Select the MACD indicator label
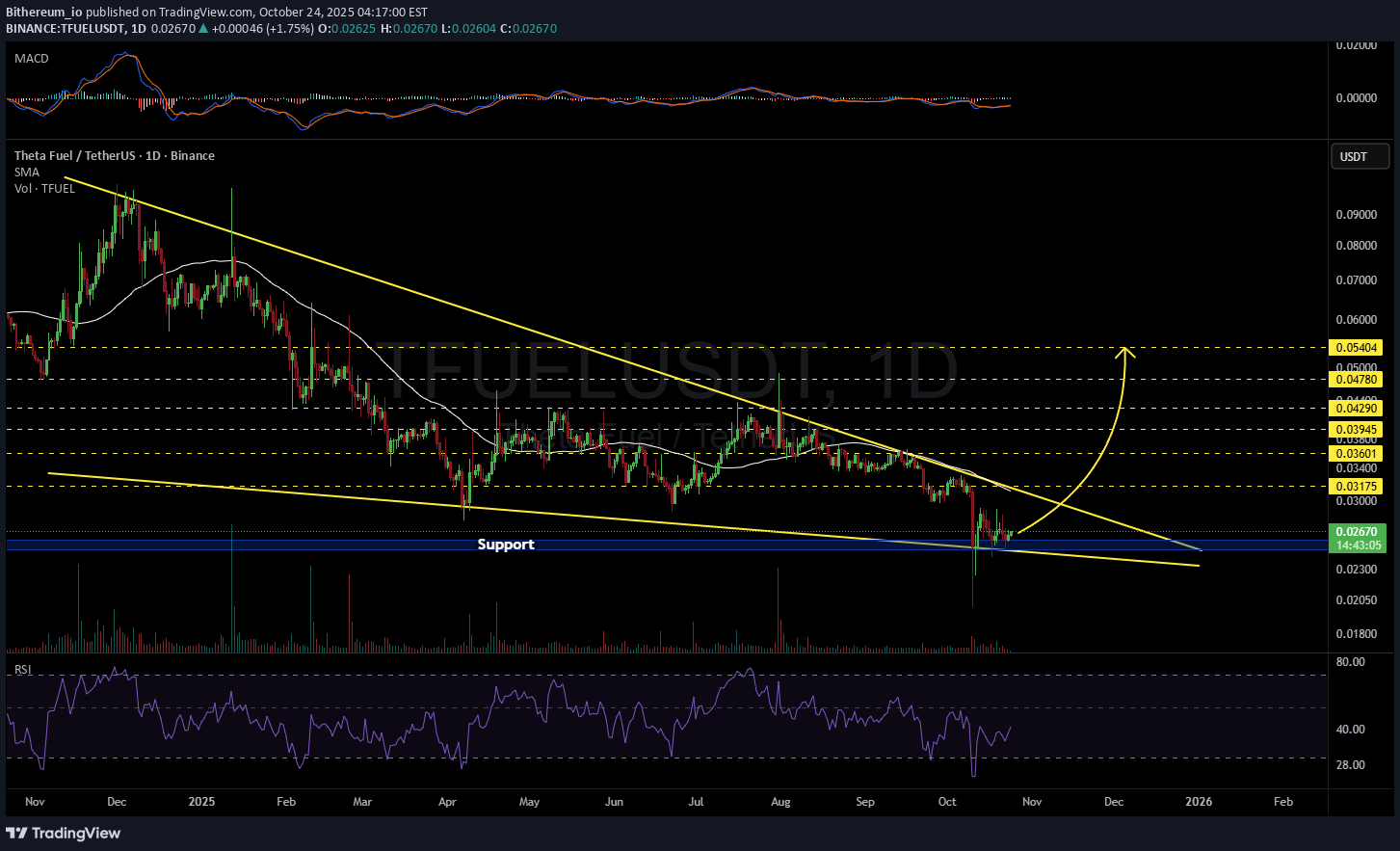The width and height of the screenshot is (1400, 851). click(x=32, y=59)
